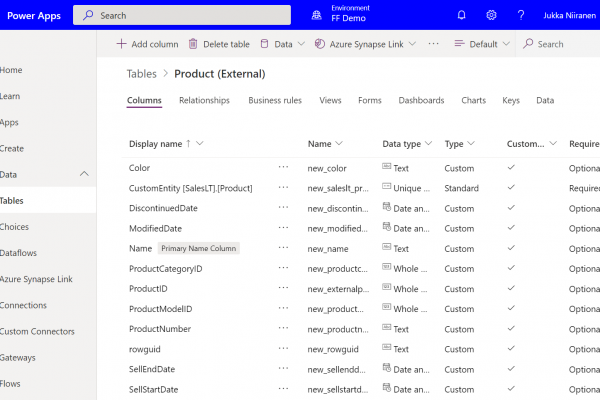Switch to the Relationships tab
Viewport: 600px width, 400px height.
[204, 100]
